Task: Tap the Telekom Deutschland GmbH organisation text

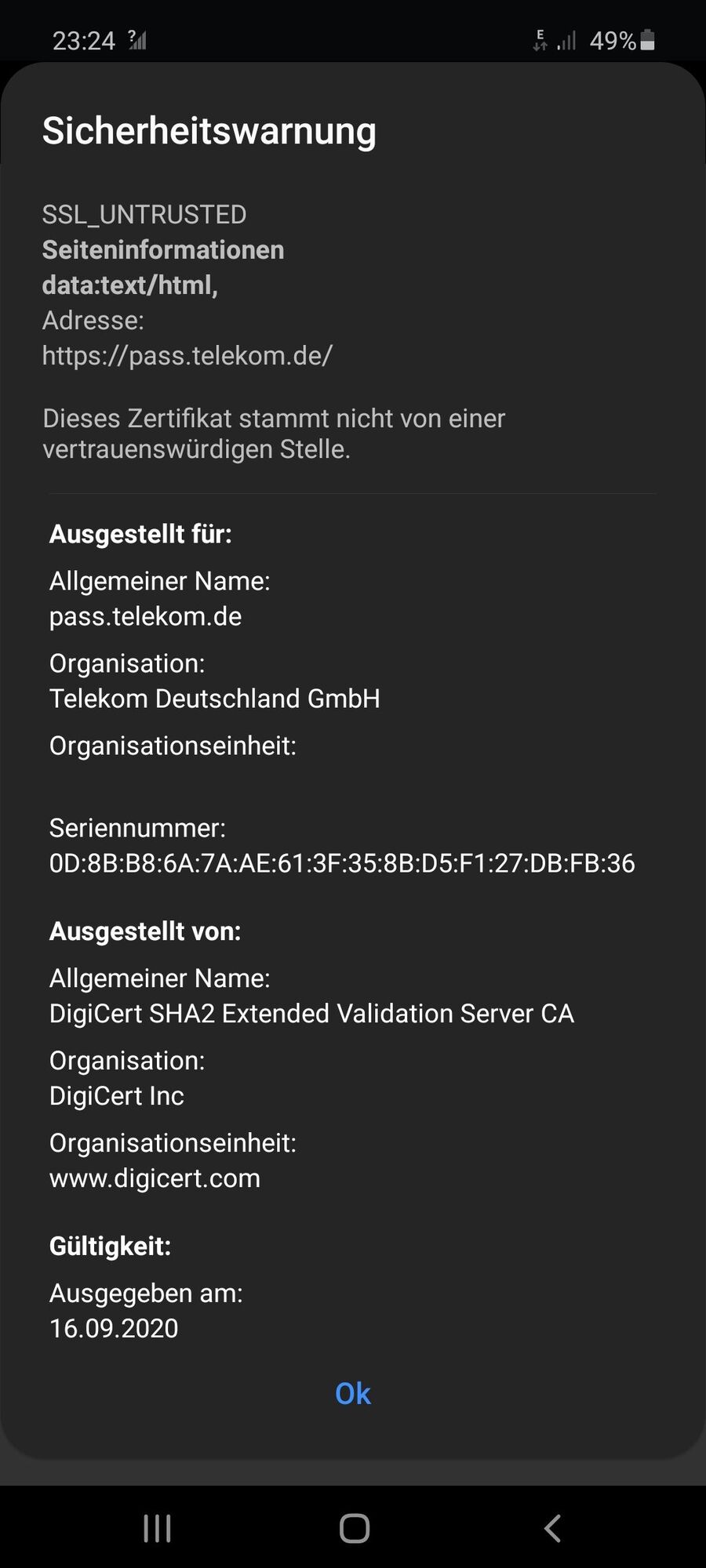Action: 214,698
